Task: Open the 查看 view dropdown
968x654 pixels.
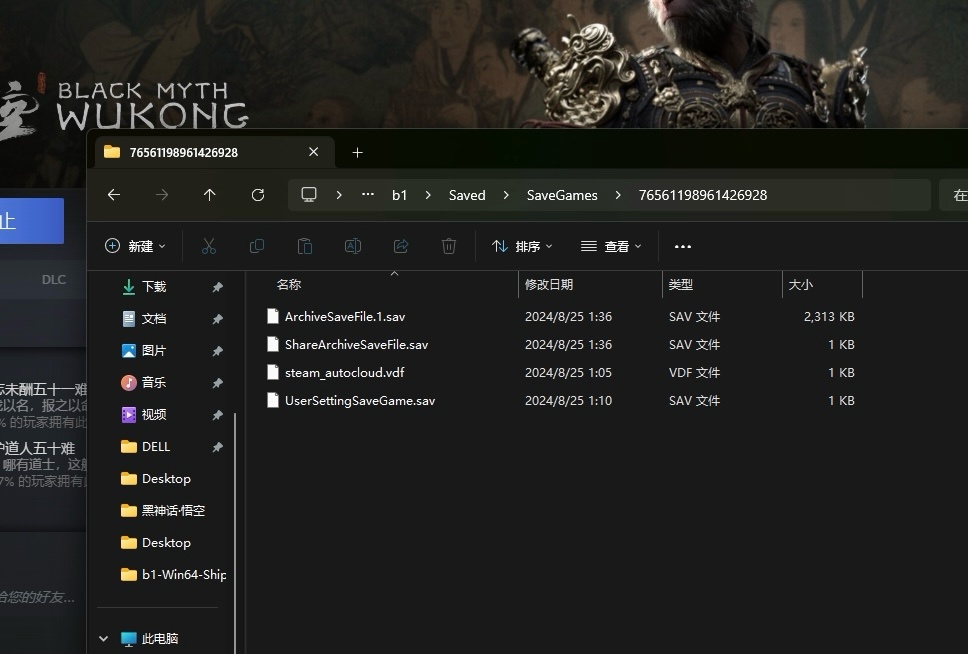Action: 611,246
